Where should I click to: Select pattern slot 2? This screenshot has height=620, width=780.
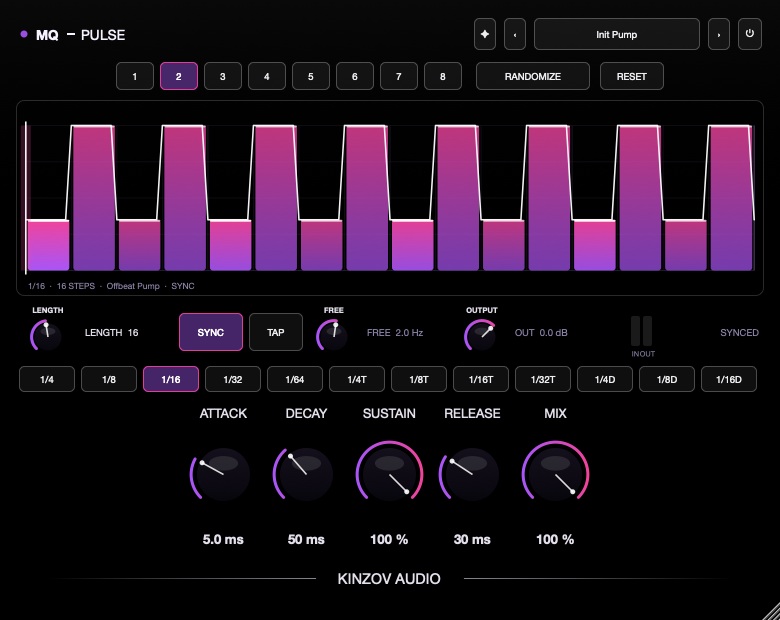179,76
